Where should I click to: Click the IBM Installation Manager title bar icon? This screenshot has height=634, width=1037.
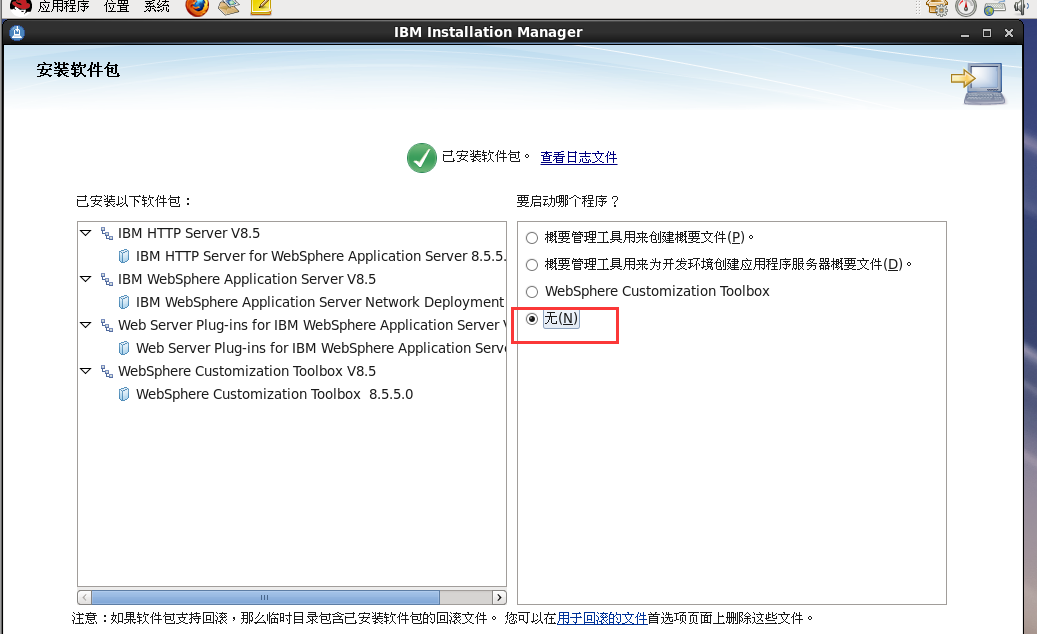pos(17,32)
